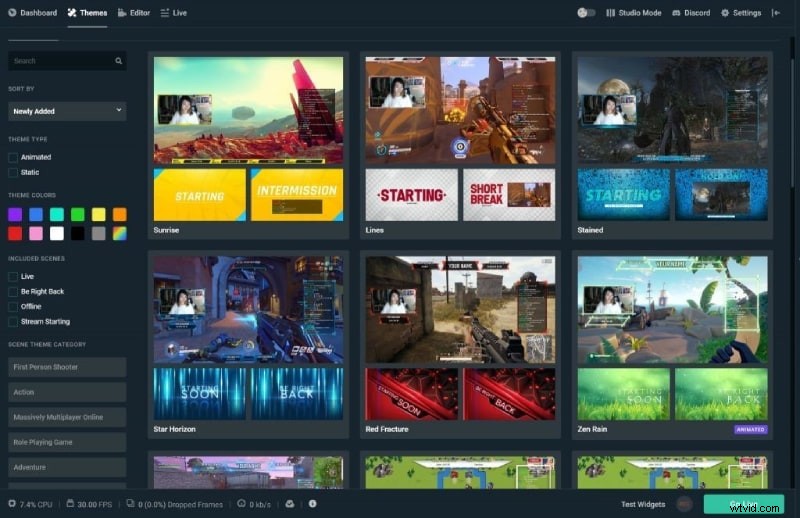Open the Newly Added sort dropdown
The image size is (800, 518).
coord(67,111)
